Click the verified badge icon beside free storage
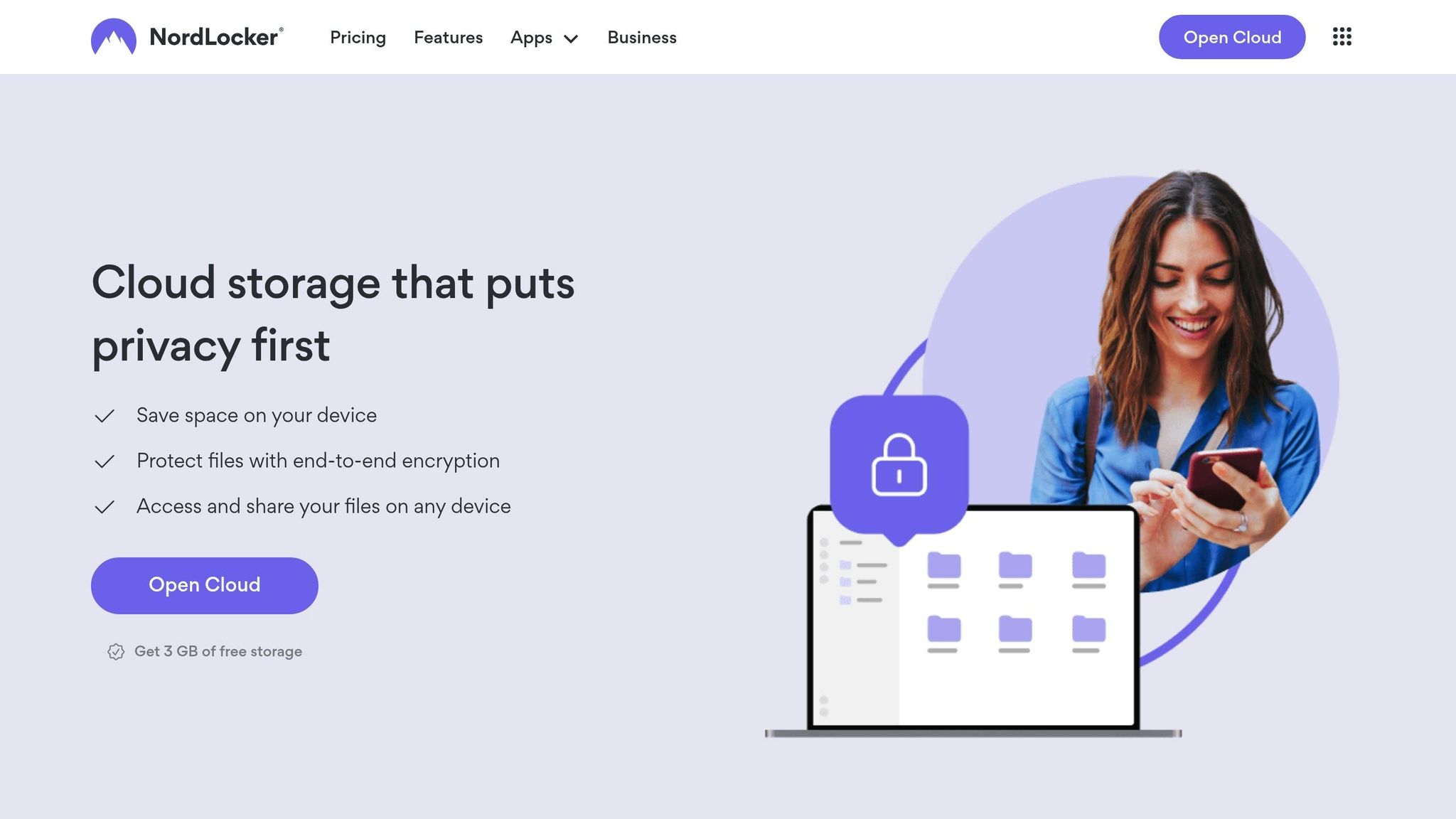This screenshot has height=819, width=1456. pos(116,651)
